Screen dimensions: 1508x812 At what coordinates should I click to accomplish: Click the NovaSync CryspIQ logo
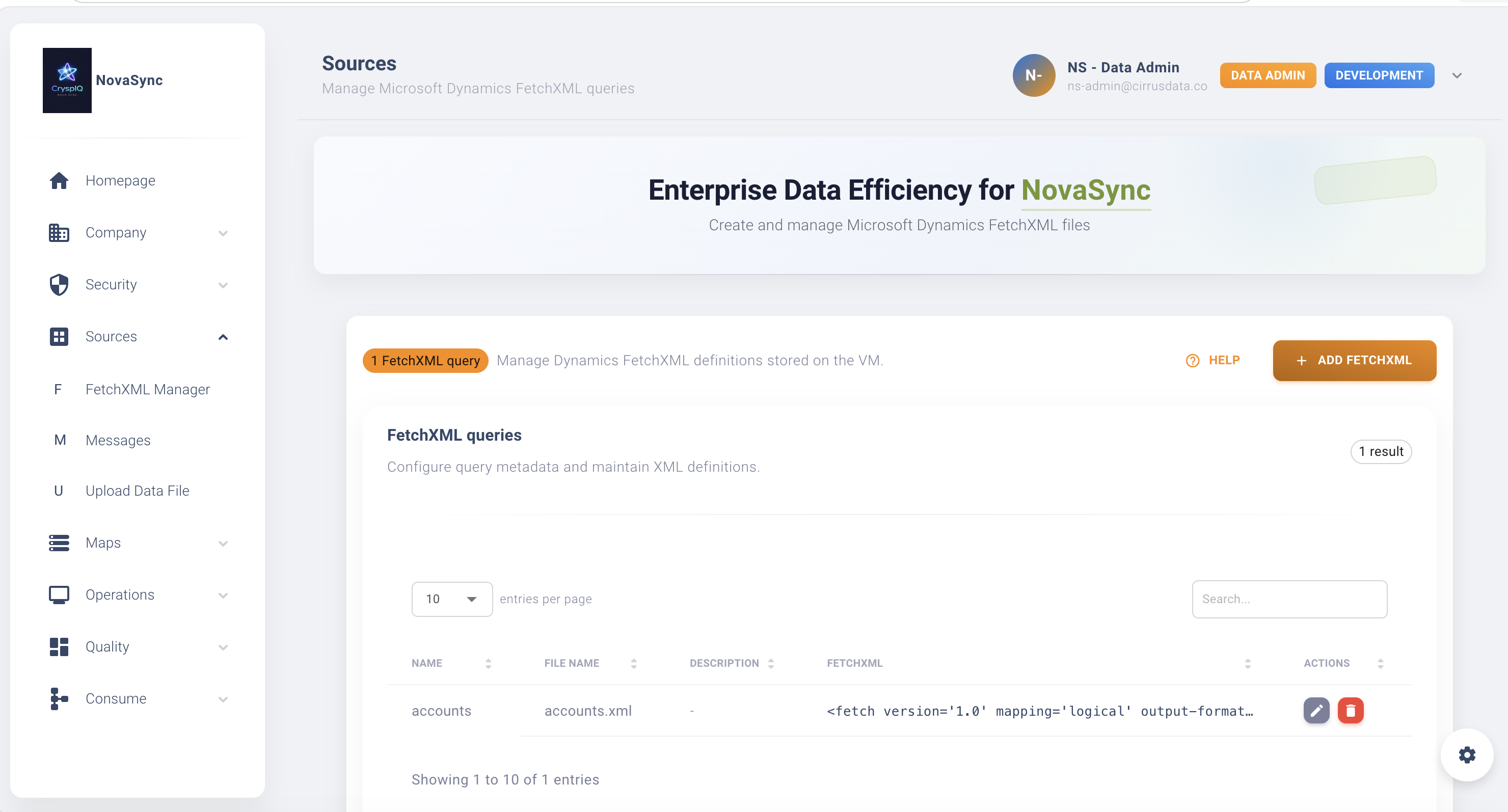point(67,80)
